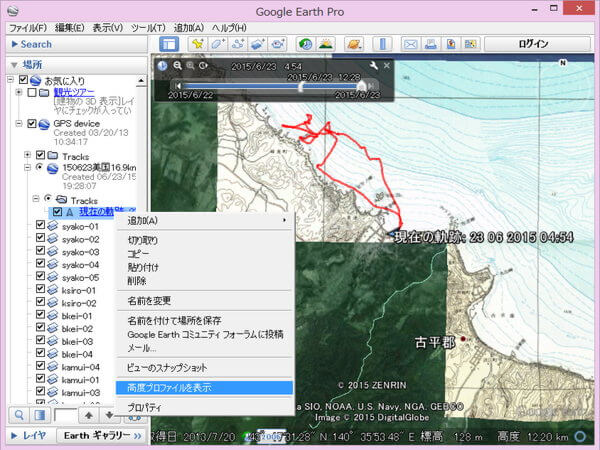
Task: Move item down with arrow button
Action: [x=109, y=415]
